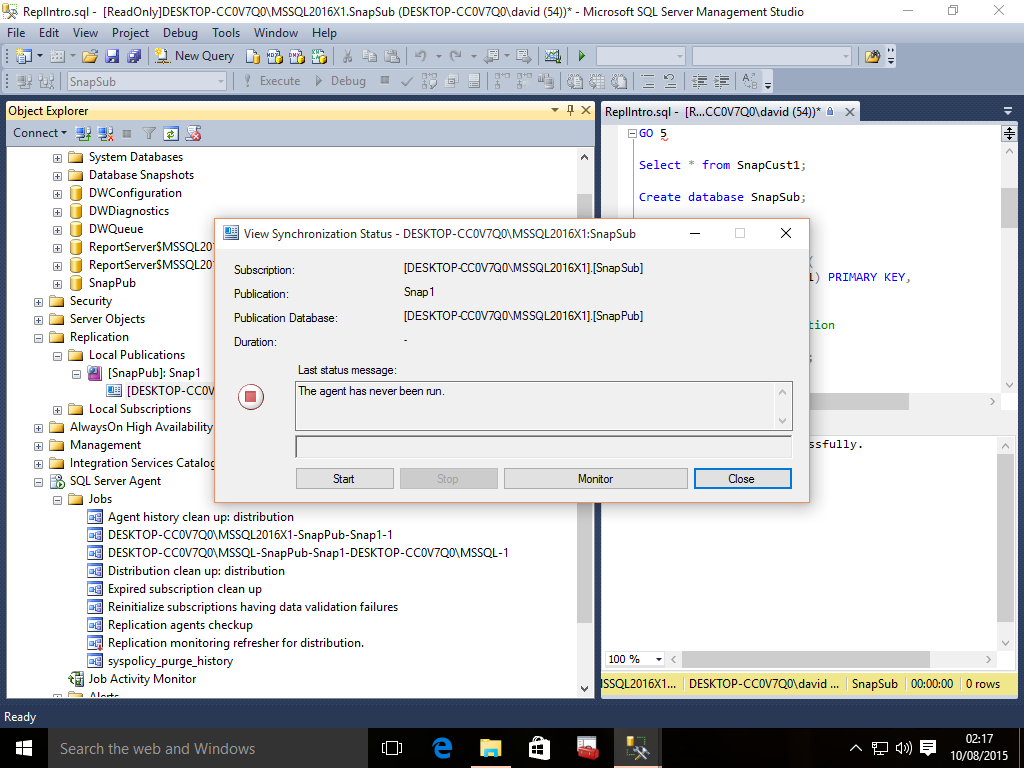This screenshot has height=768, width=1024.
Task: Click the Monitor button in the dialog
Action: tap(595, 479)
